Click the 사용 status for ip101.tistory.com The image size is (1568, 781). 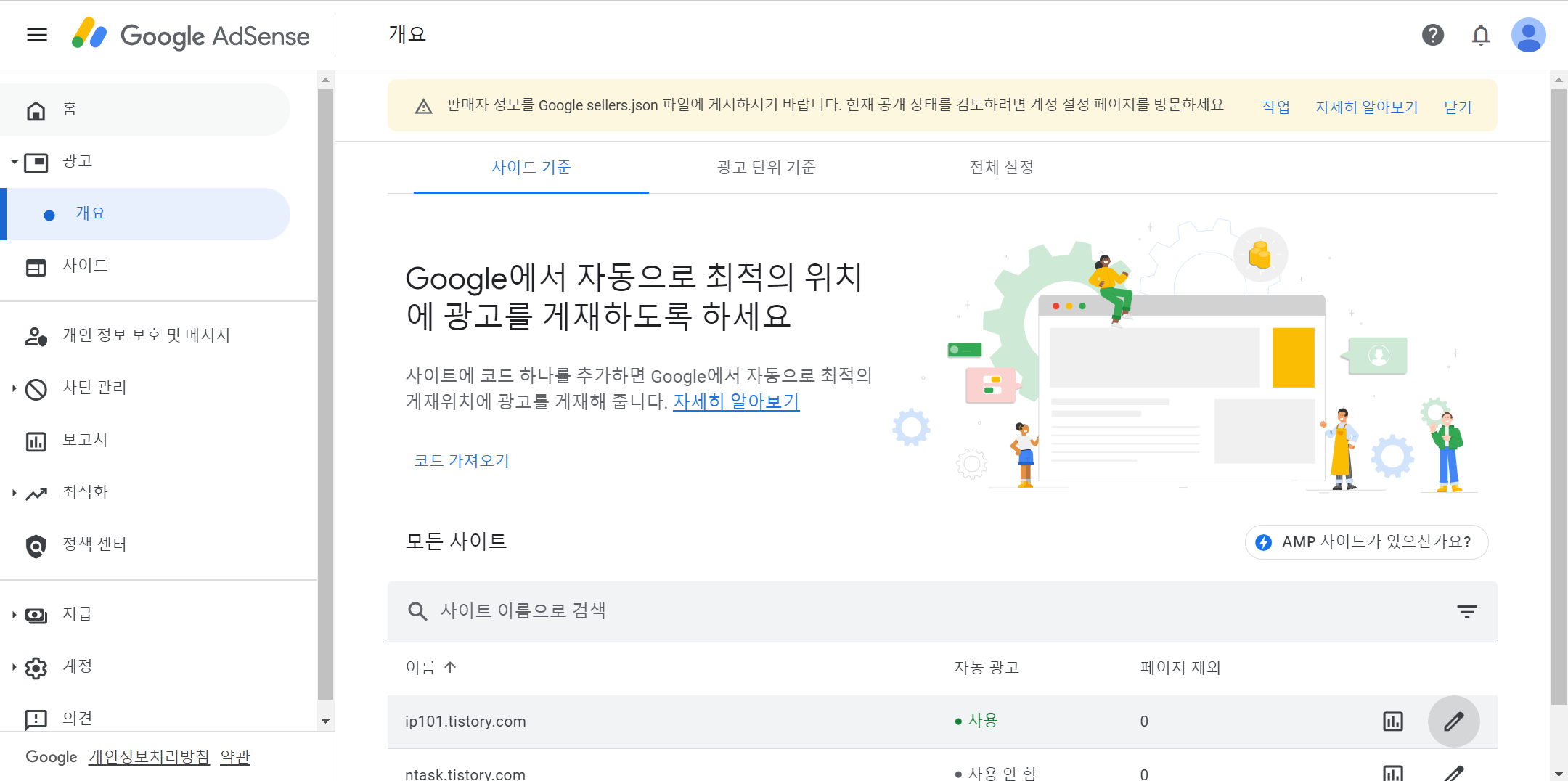(x=976, y=721)
